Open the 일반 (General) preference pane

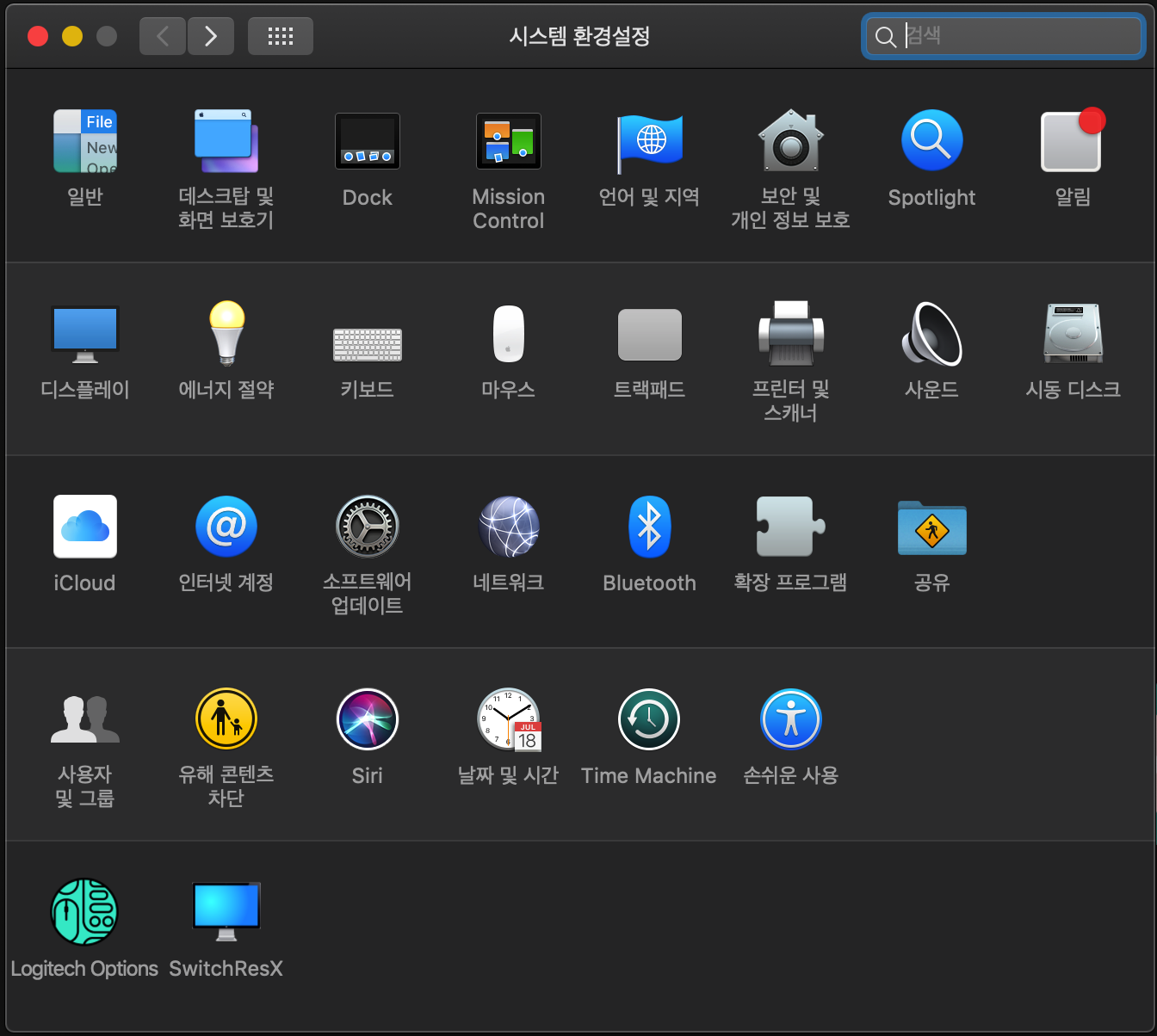[x=85, y=141]
